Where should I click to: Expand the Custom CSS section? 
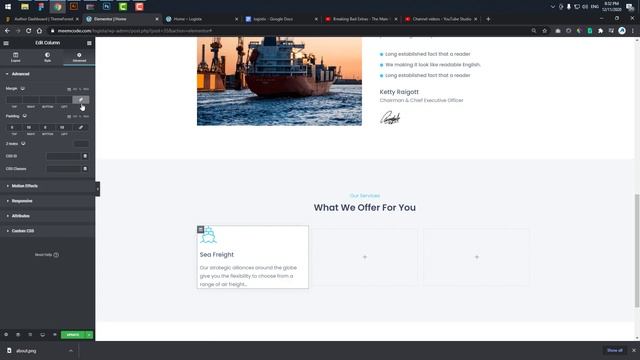tap(47, 231)
